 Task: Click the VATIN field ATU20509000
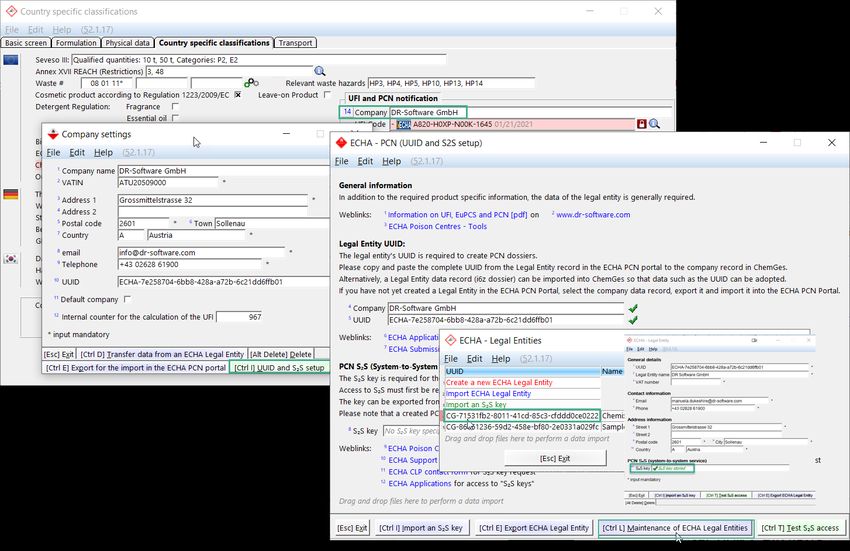pos(168,183)
